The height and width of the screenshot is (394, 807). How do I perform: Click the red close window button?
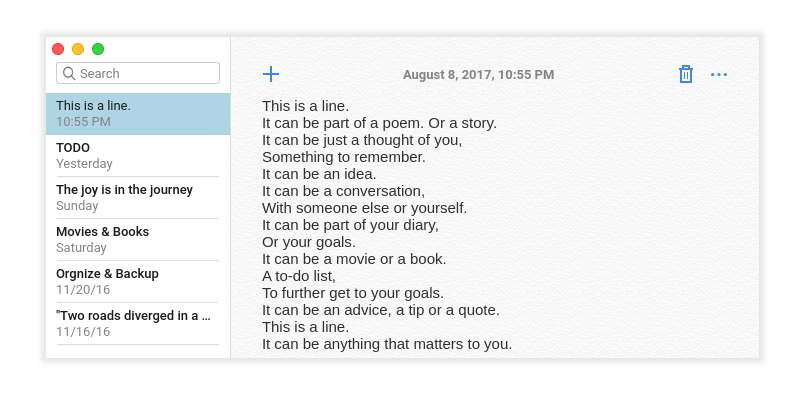(x=58, y=49)
